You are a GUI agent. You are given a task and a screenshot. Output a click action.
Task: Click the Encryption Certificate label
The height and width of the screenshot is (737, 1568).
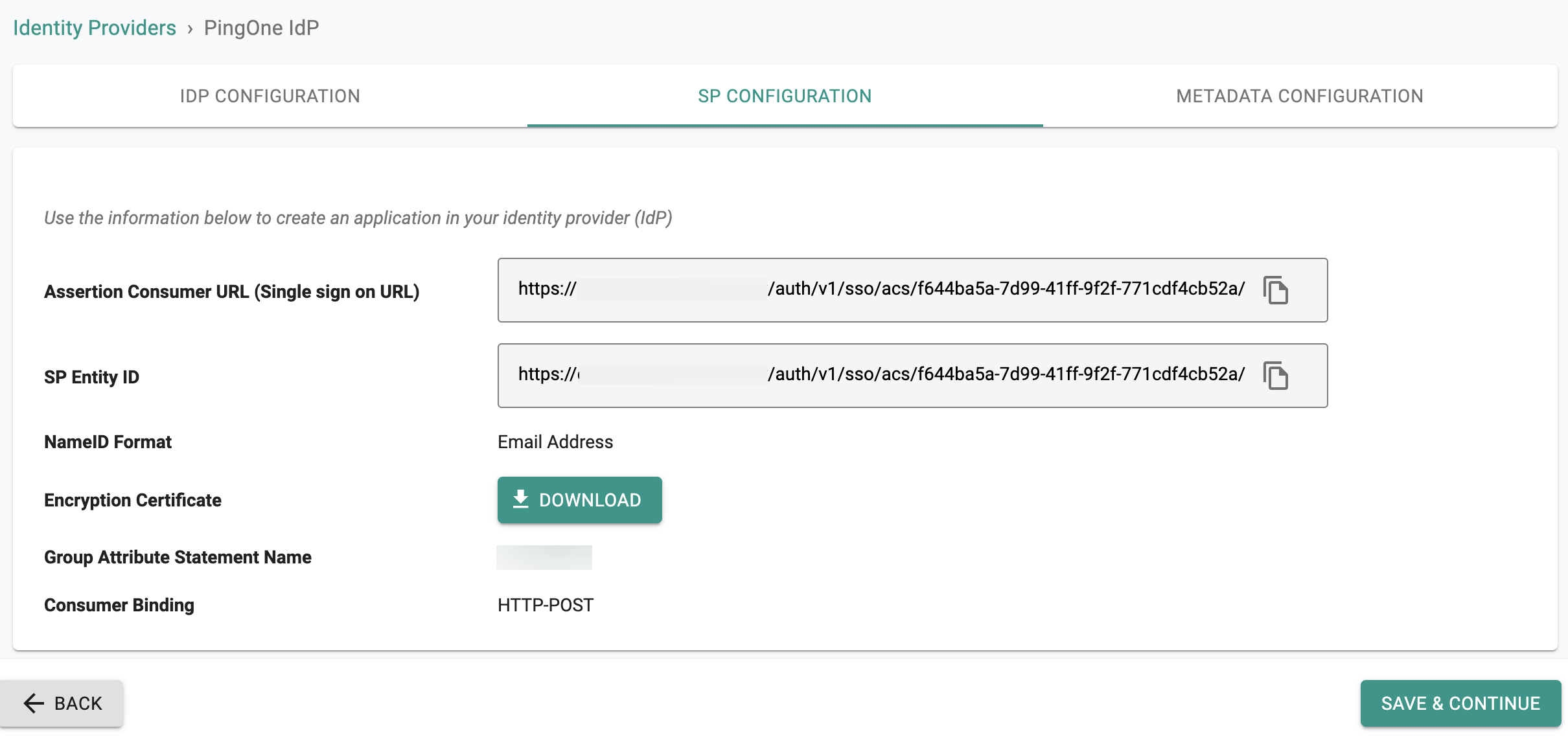133,500
